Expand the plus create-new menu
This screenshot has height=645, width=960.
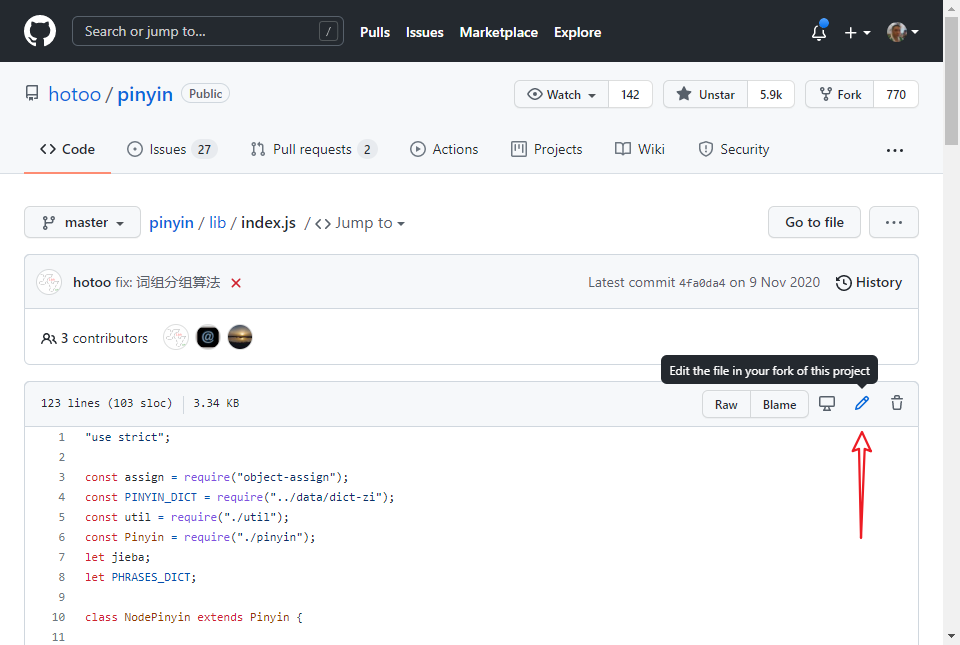[857, 32]
